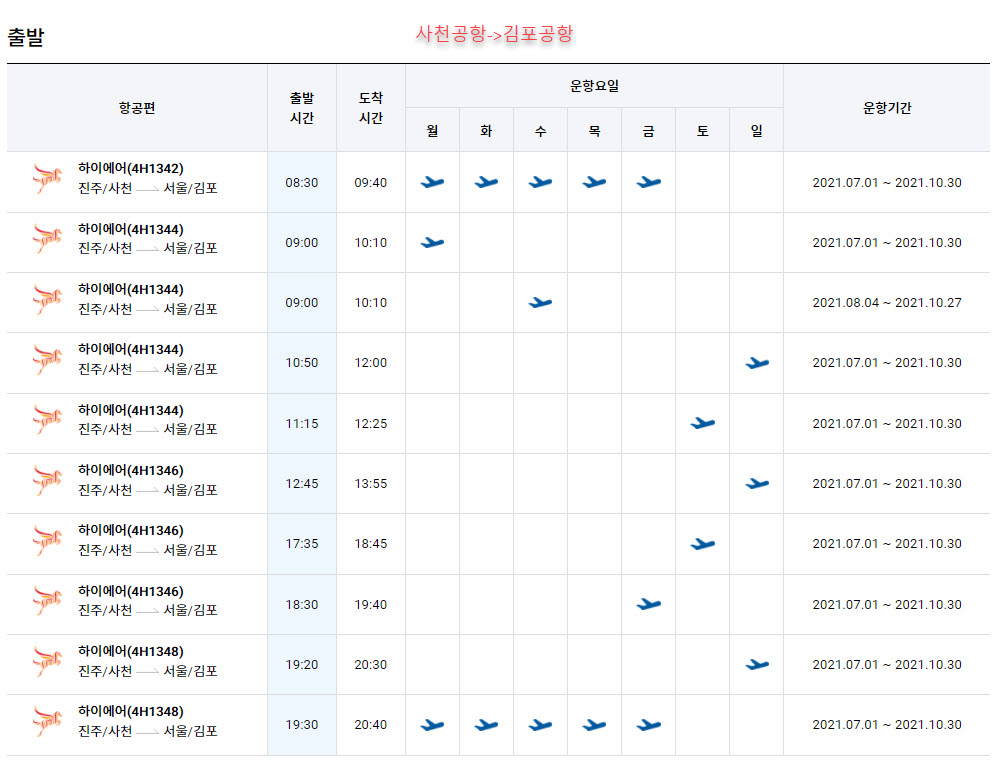This screenshot has height=764, width=1001.
Task: Click the Monday airplane icon for the 19:30 flight
Action: click(432, 725)
